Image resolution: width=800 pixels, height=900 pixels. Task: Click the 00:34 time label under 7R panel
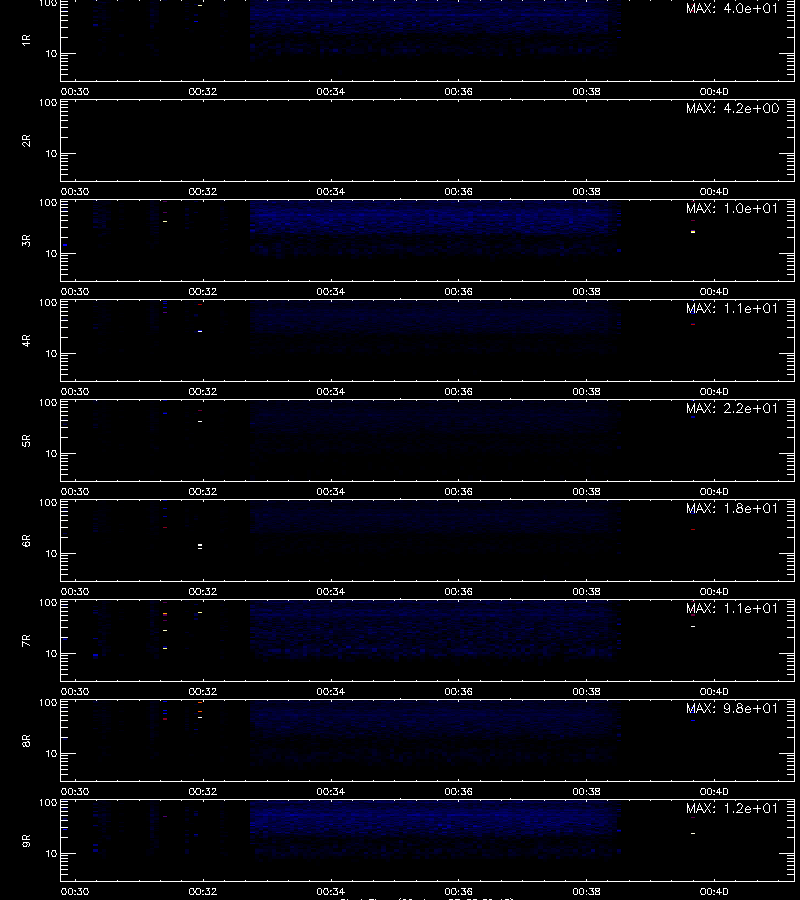point(331,691)
